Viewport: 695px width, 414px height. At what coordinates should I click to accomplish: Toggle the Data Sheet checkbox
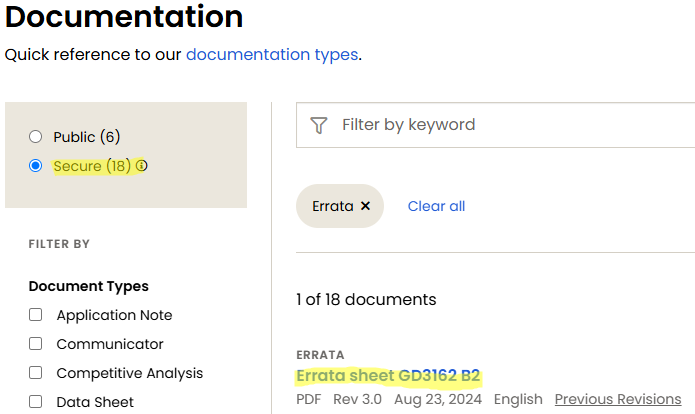coord(36,402)
